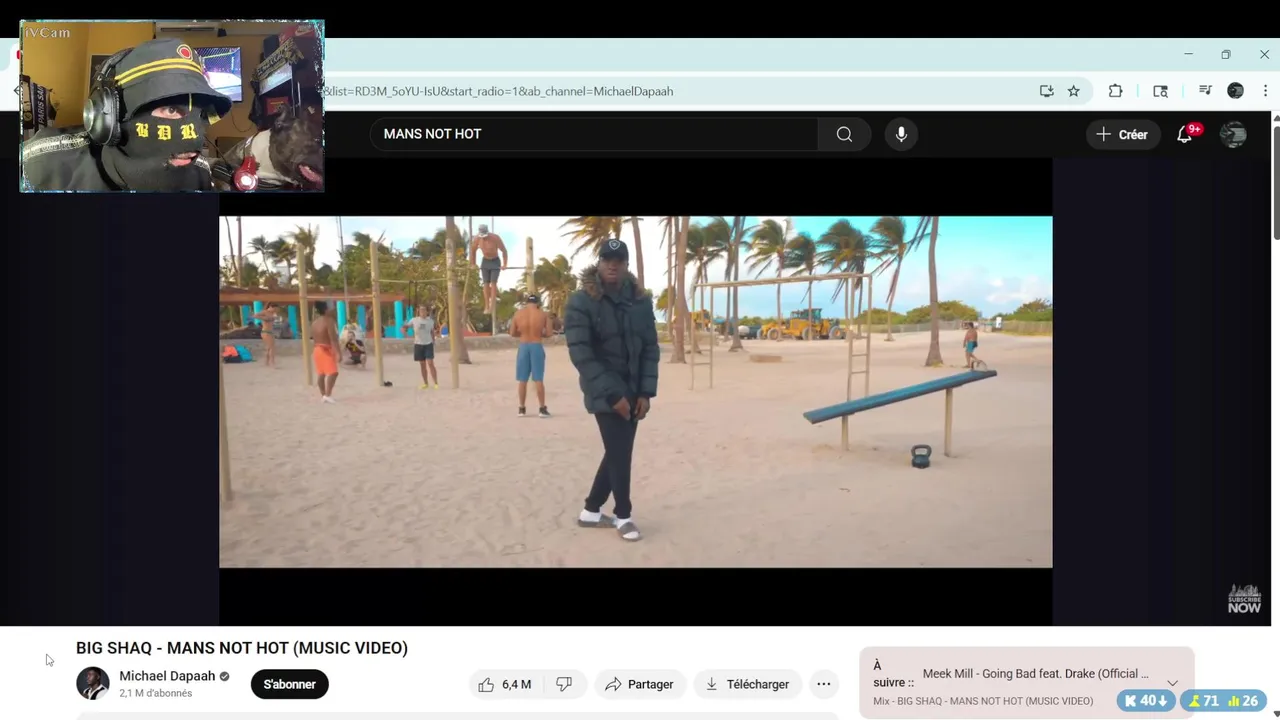Screen dimensions: 1280x720
Task: Subscribe with S'abonner button
Action: [x=290, y=684]
